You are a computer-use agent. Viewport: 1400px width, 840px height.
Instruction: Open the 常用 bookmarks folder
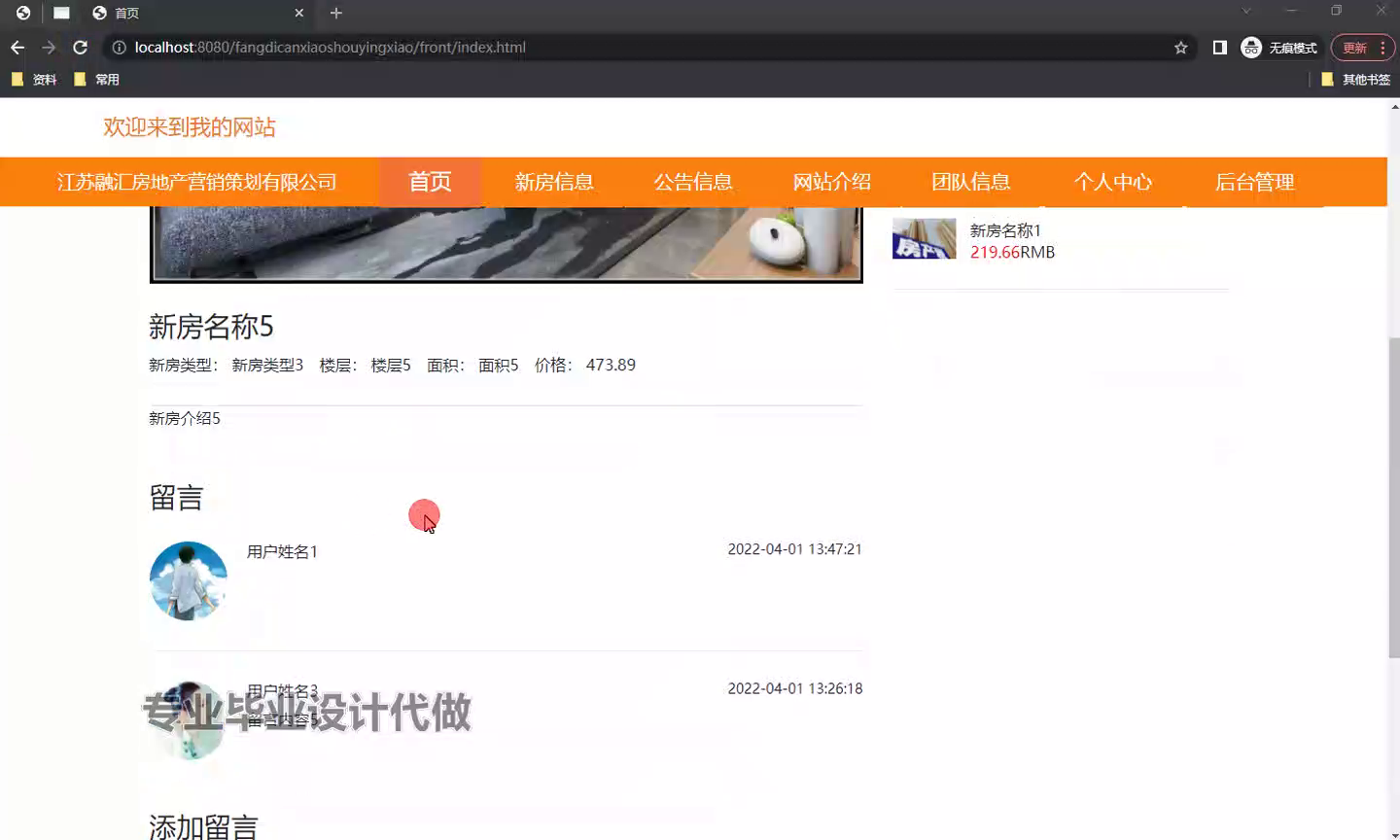[x=96, y=80]
